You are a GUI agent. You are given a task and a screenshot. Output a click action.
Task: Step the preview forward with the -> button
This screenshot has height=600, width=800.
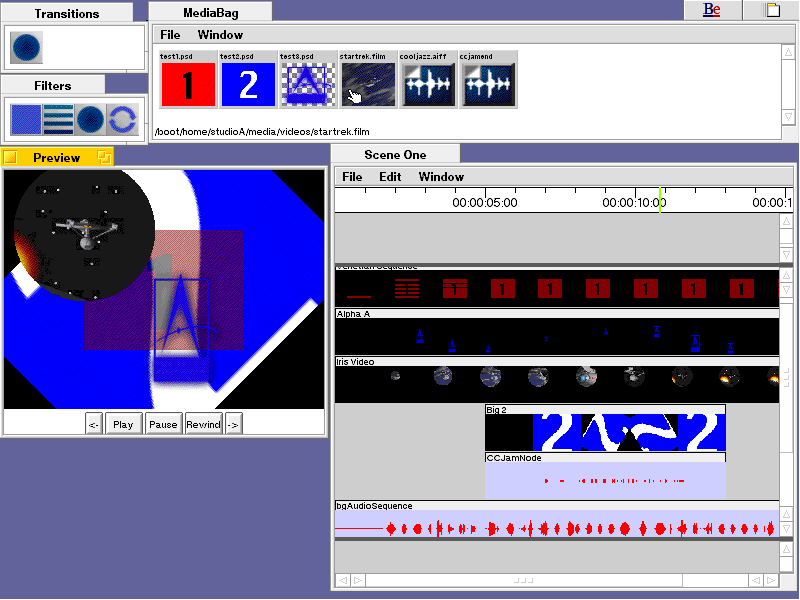click(234, 424)
